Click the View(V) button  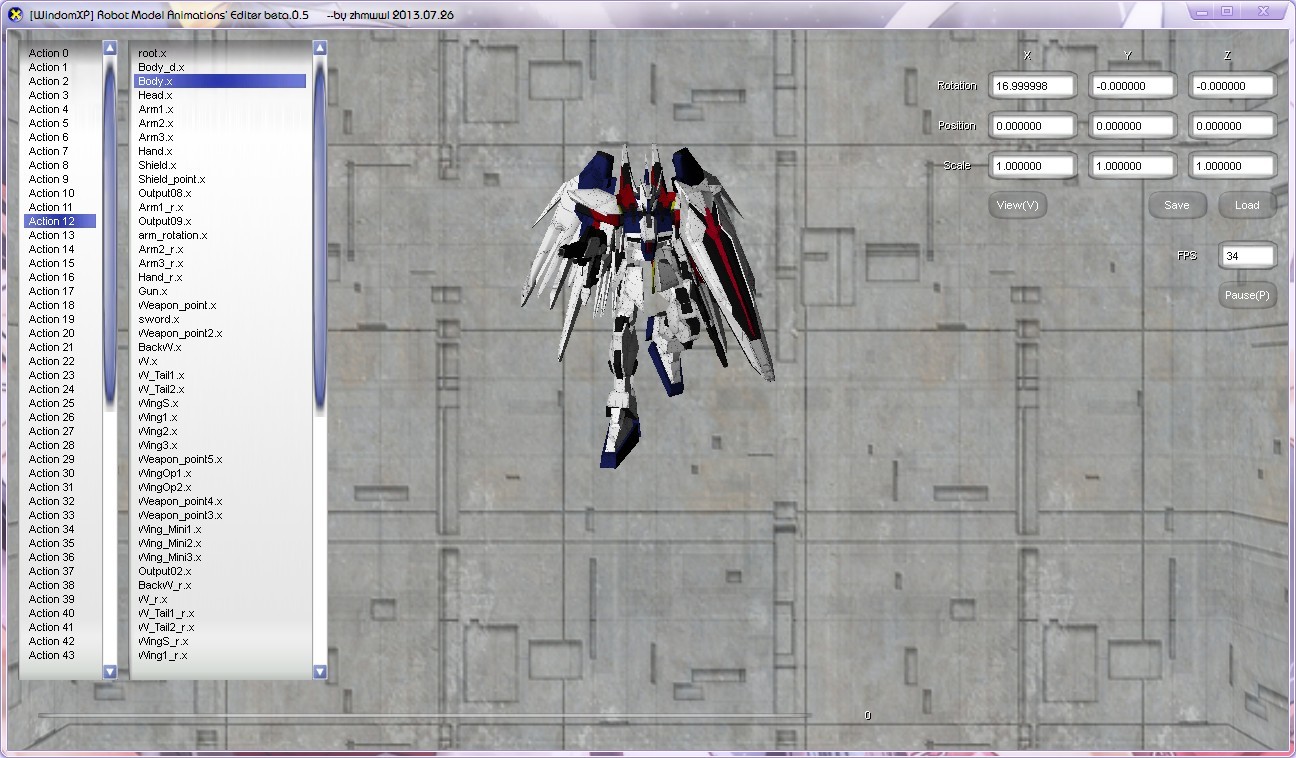click(x=1018, y=205)
